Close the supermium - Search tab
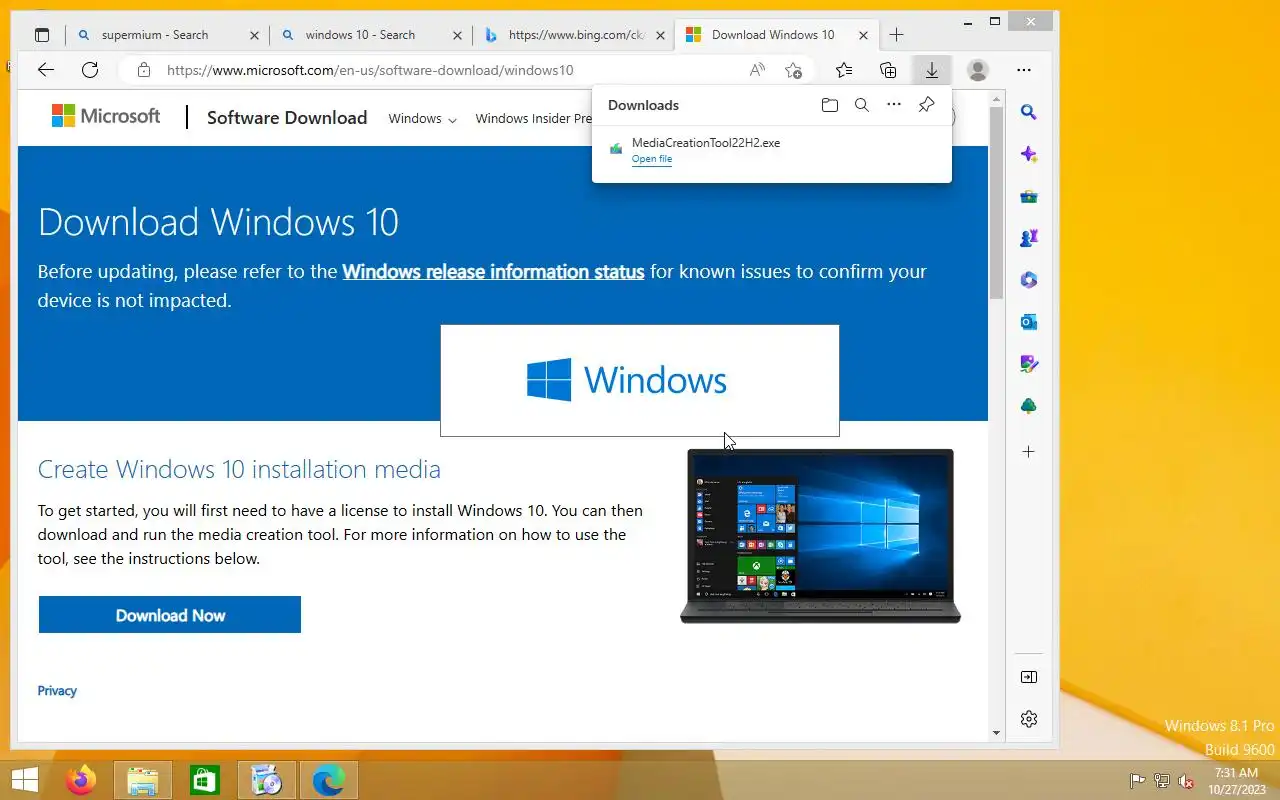Screen dimensions: 1280x800 (x=254, y=35)
